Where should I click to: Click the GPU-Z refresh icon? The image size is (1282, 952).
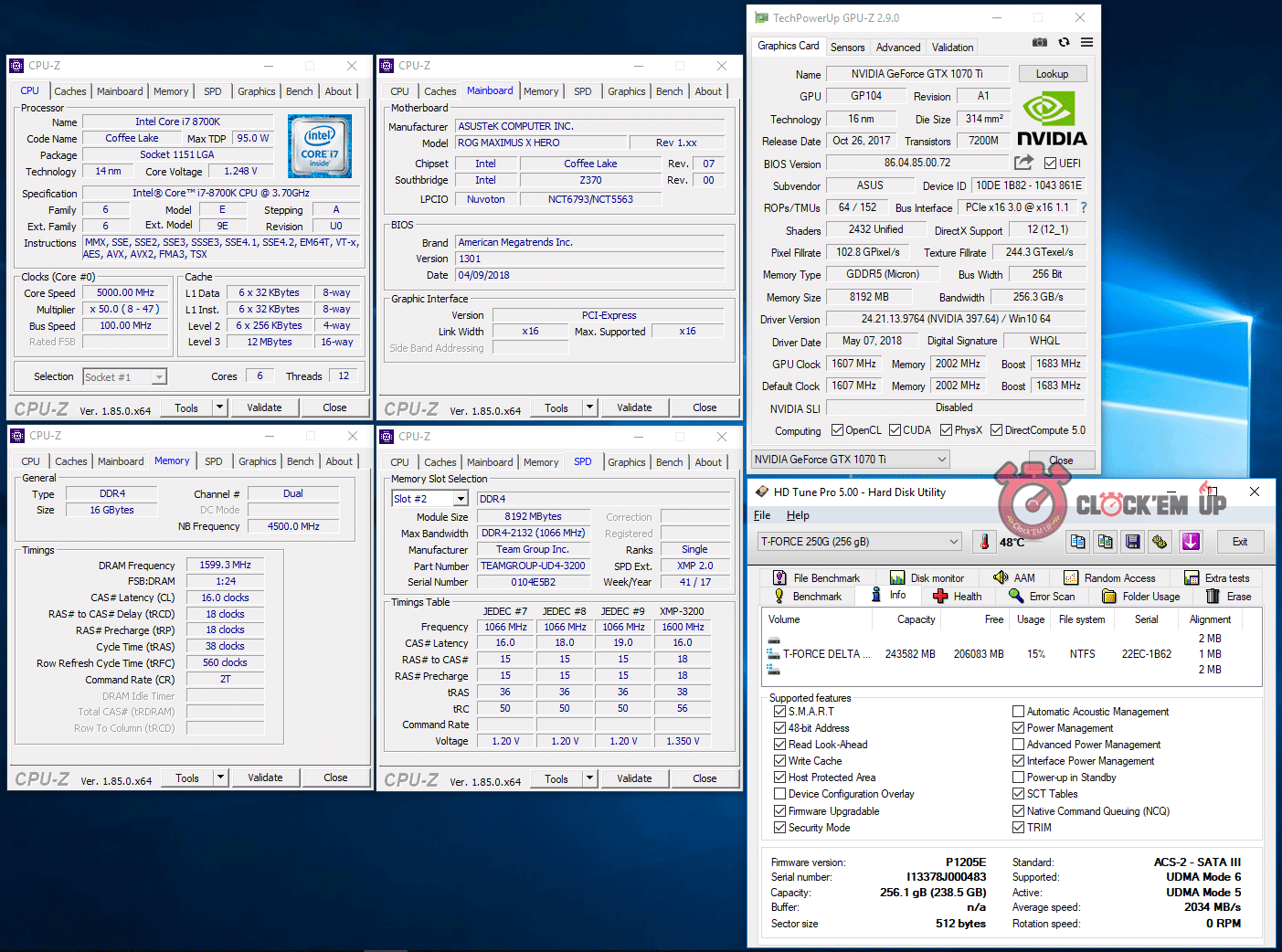pyautogui.click(x=1064, y=42)
